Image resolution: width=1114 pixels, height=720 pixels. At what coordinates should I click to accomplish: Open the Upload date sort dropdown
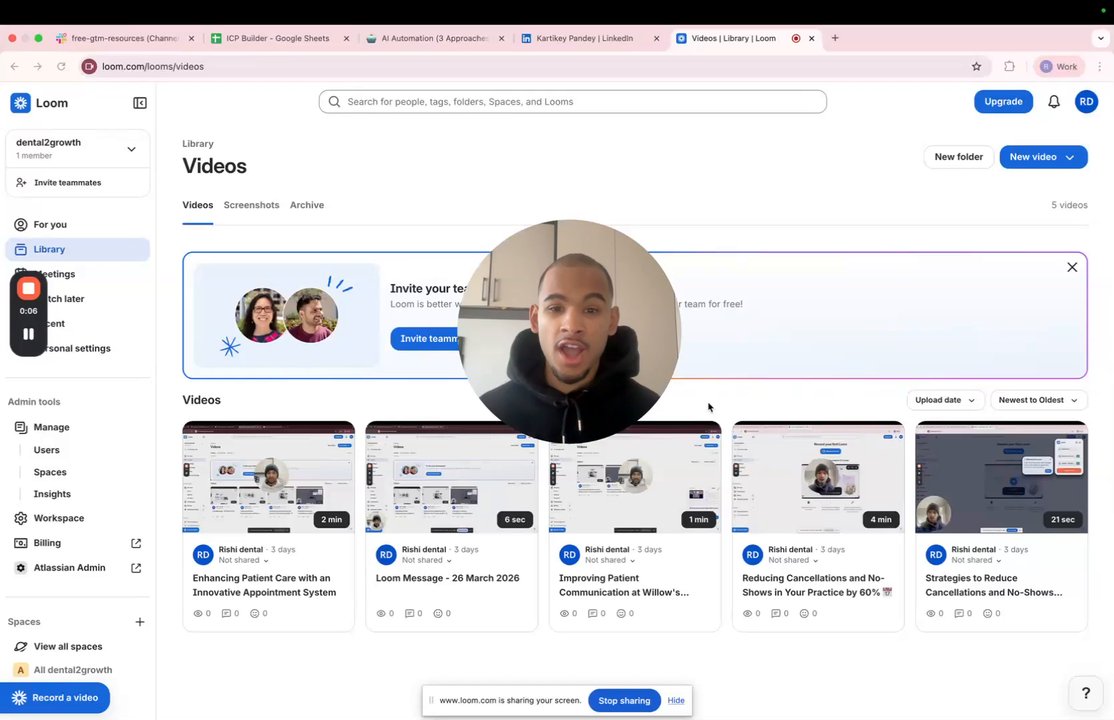945,400
